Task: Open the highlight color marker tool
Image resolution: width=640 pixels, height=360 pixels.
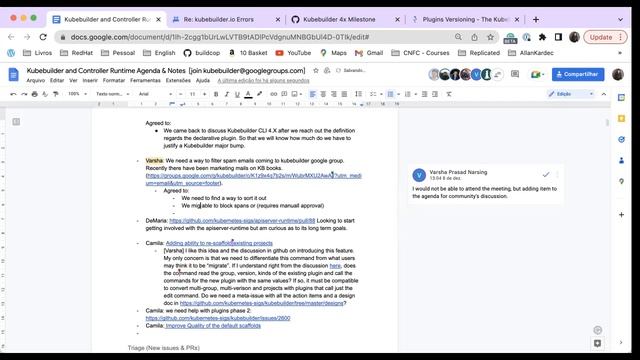Action: tap(259, 94)
